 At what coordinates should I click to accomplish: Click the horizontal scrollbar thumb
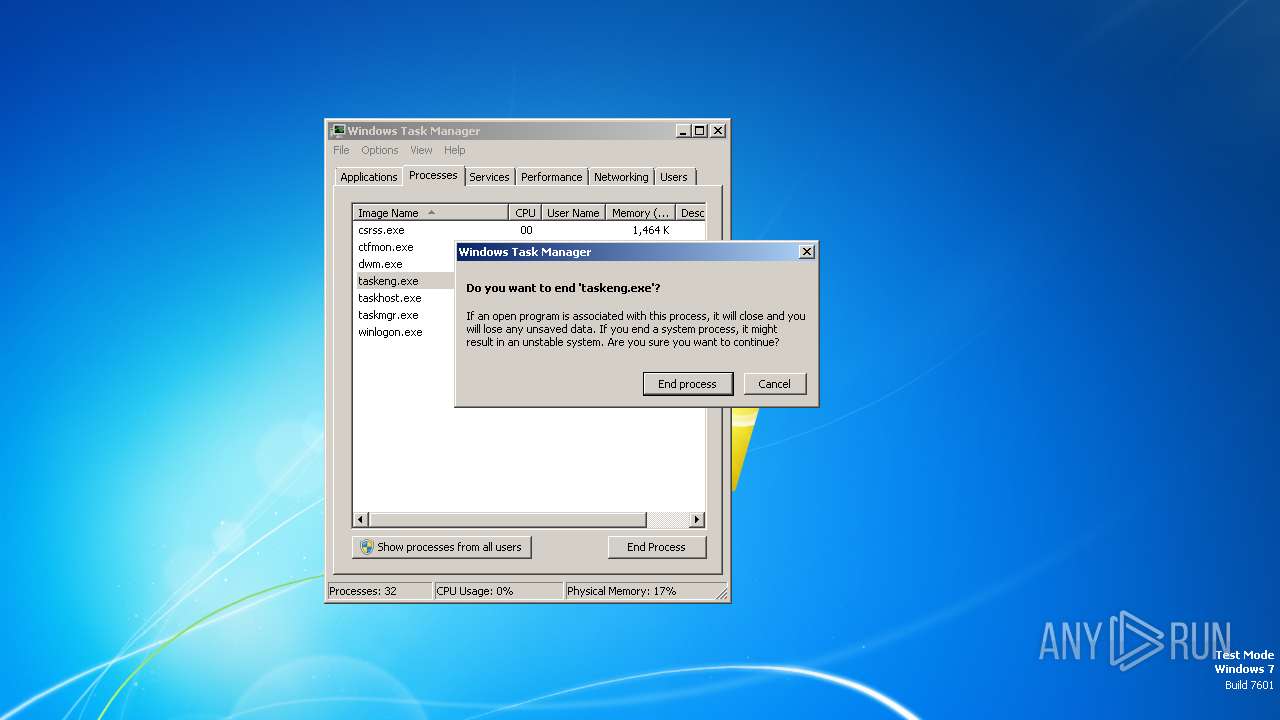tap(508, 520)
